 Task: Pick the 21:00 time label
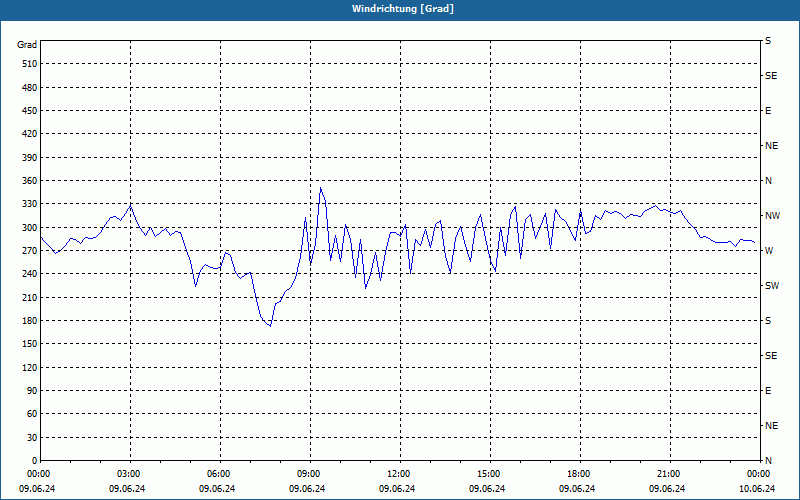670,474
